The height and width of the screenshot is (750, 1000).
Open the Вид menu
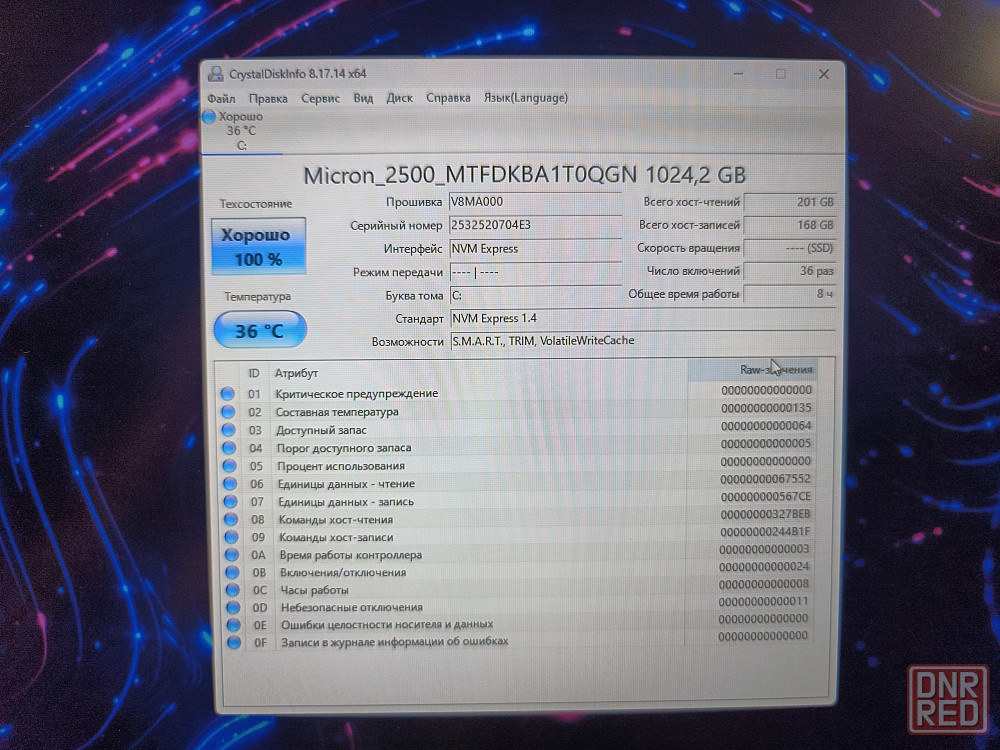click(363, 98)
